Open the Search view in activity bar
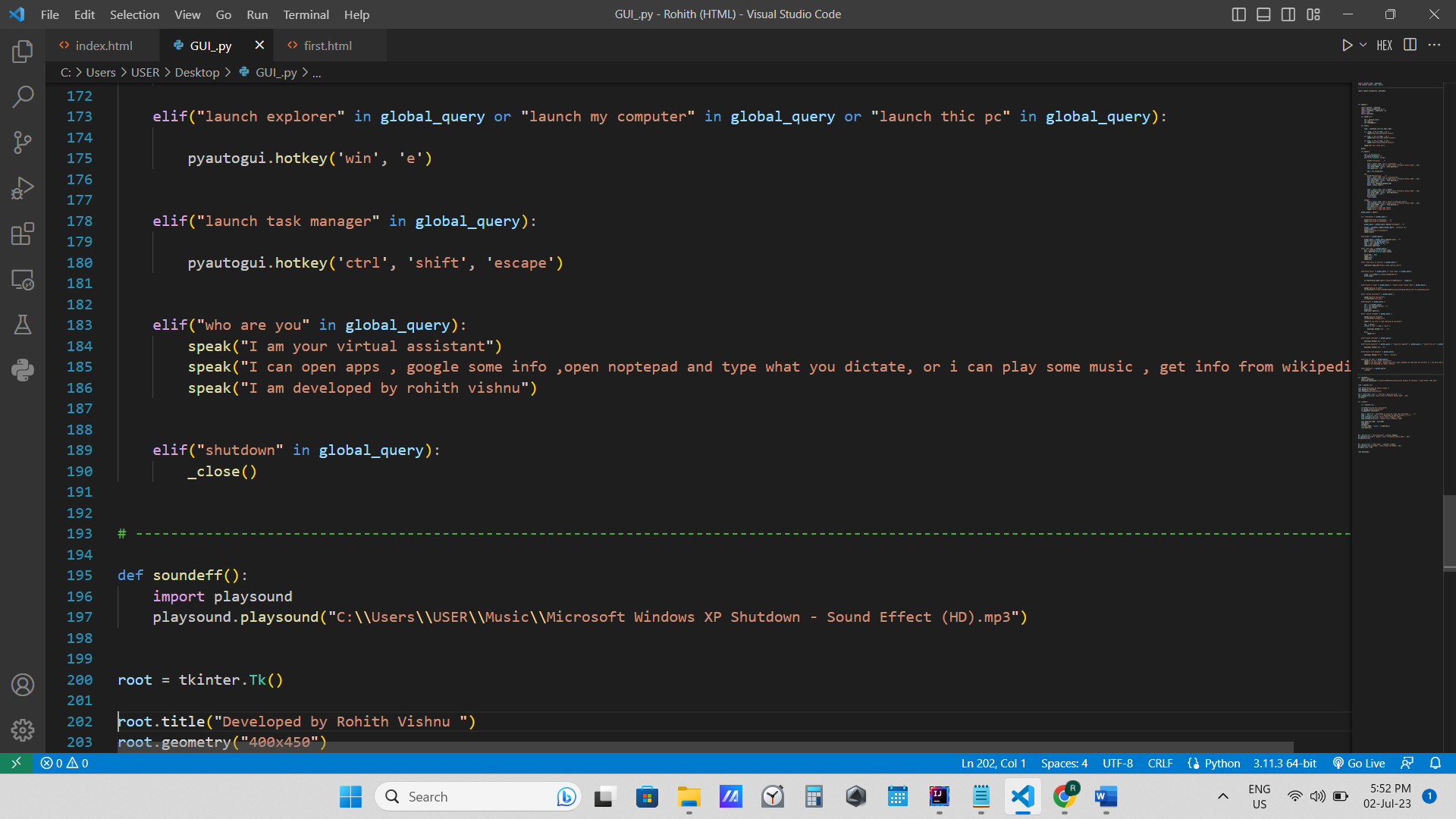 23,97
